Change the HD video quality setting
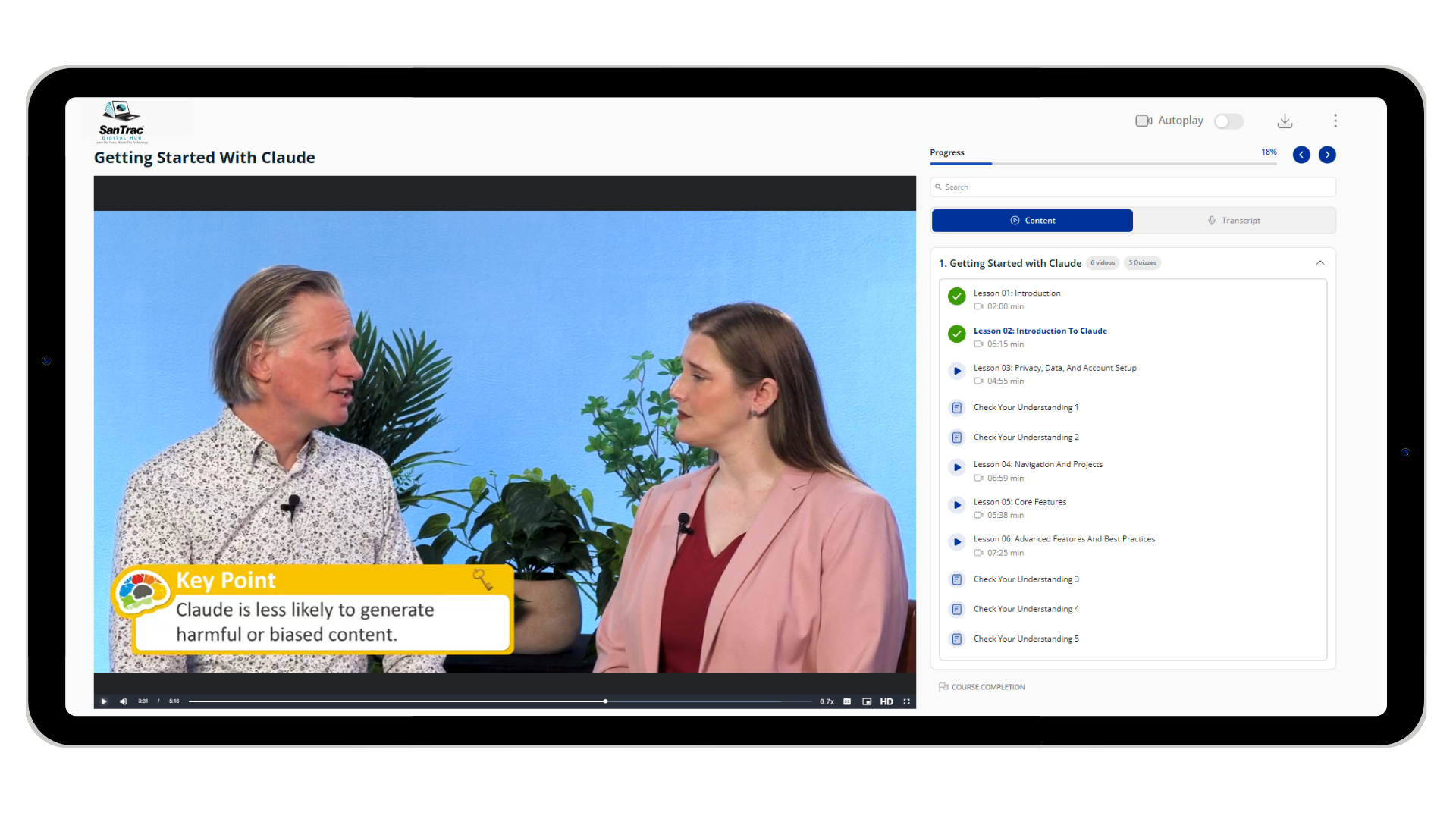1456x819 pixels. [886, 701]
